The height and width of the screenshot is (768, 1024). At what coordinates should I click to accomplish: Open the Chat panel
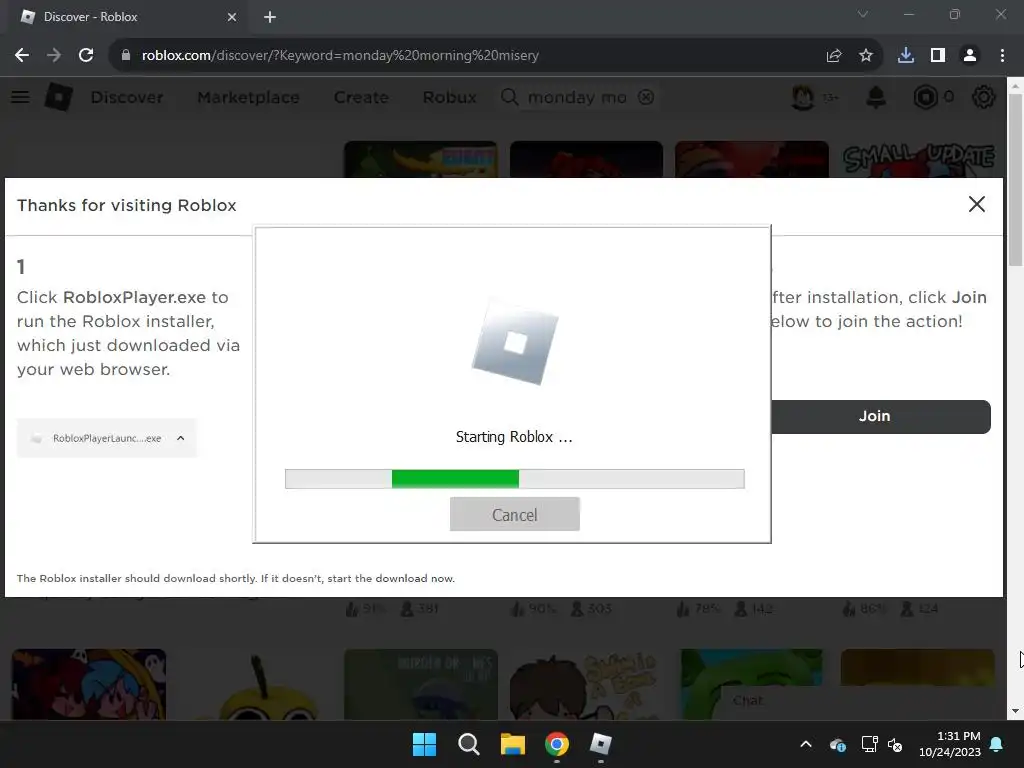[x=748, y=701]
